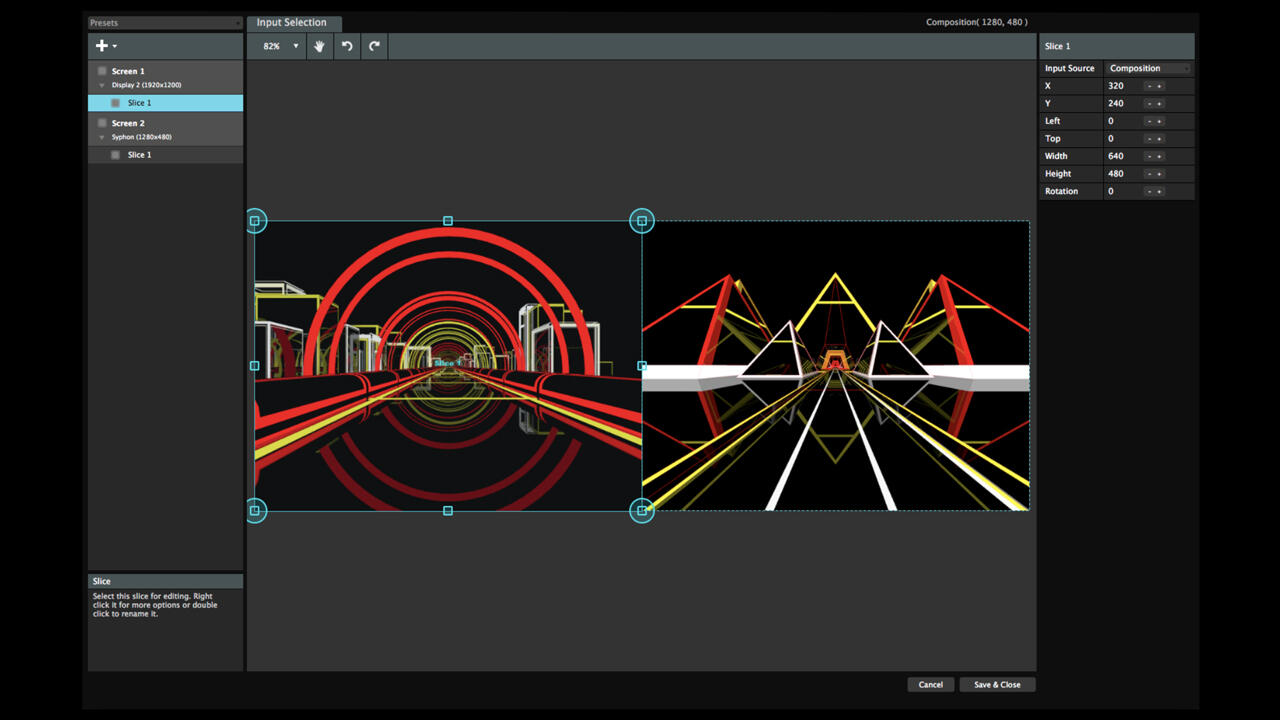
Task: Collapse the Display 2 (1920x1200) triangle
Action: pyautogui.click(x=102, y=86)
